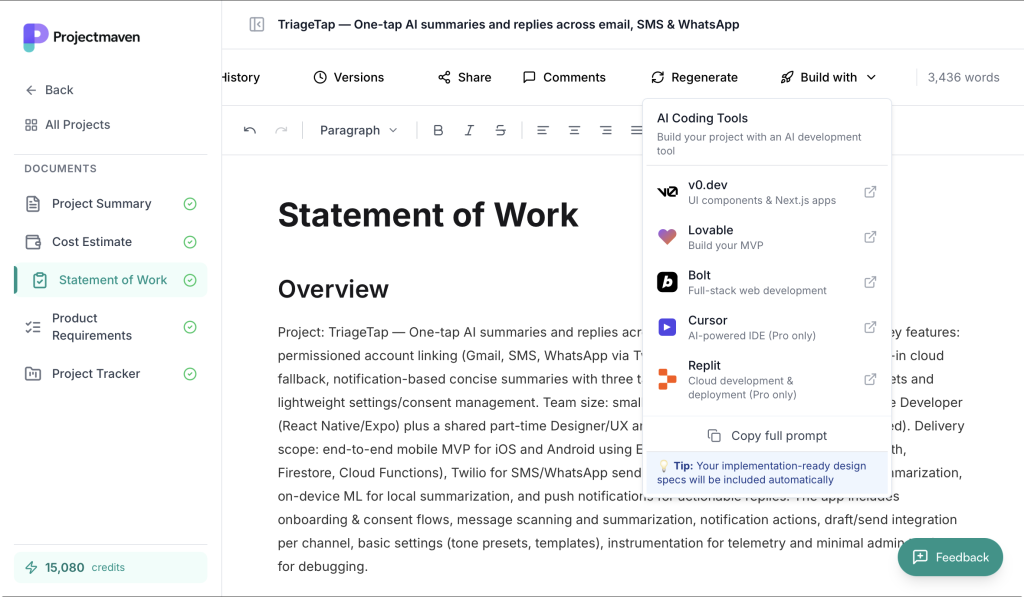Viewport: 1024px width, 597px height.
Task: Open the Paragraph style dropdown
Action: click(358, 130)
